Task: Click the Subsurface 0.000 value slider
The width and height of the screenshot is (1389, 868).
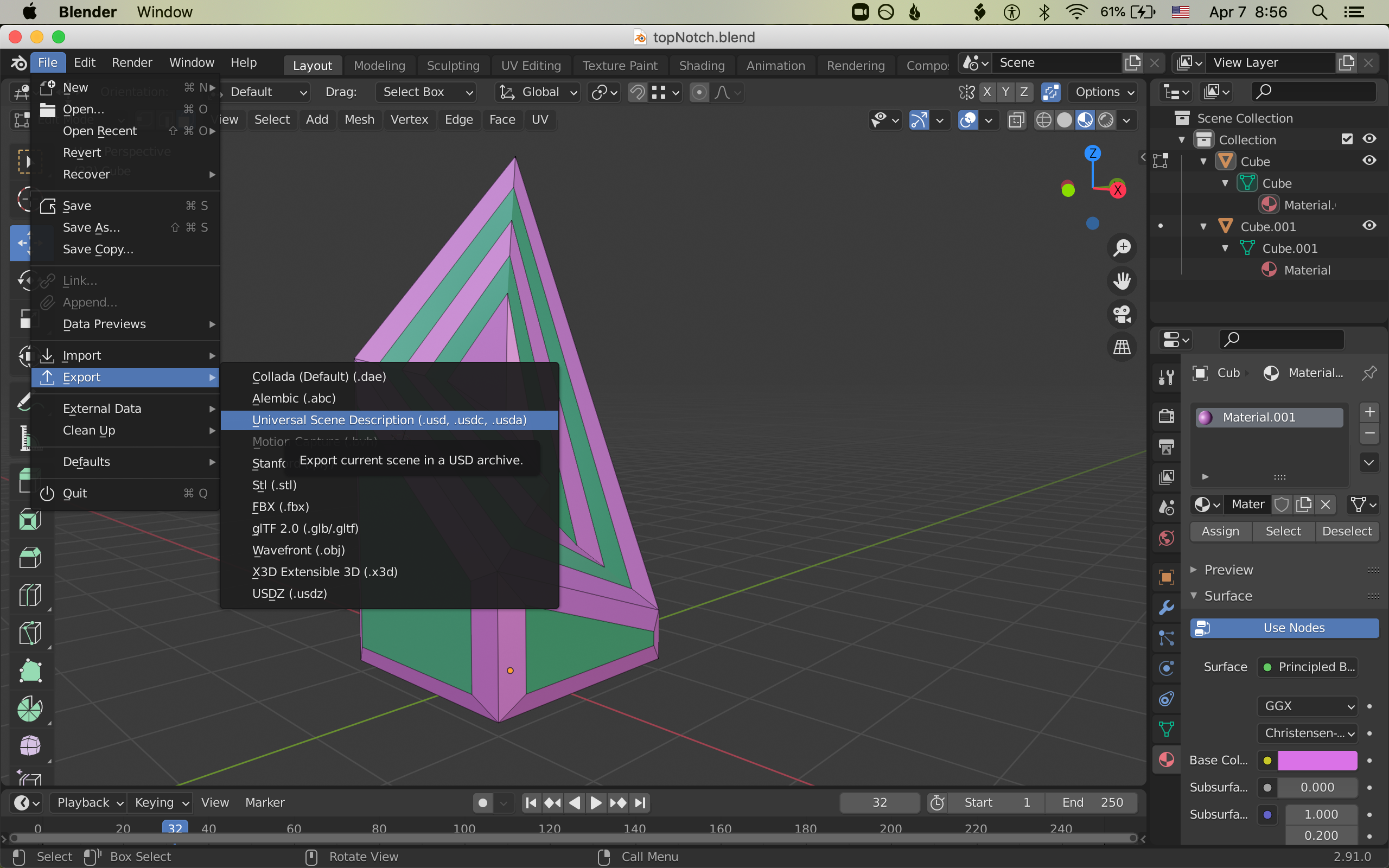Action: click(x=1317, y=787)
